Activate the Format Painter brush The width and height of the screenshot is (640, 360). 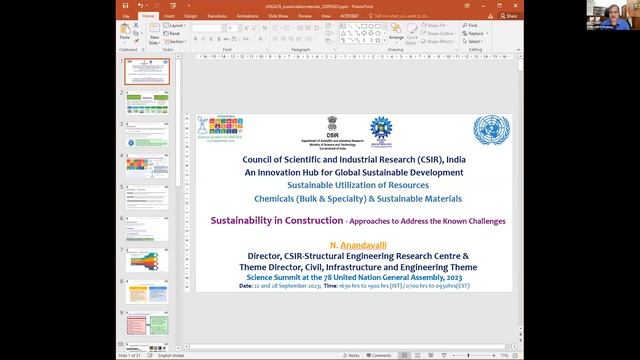[x=136, y=41]
